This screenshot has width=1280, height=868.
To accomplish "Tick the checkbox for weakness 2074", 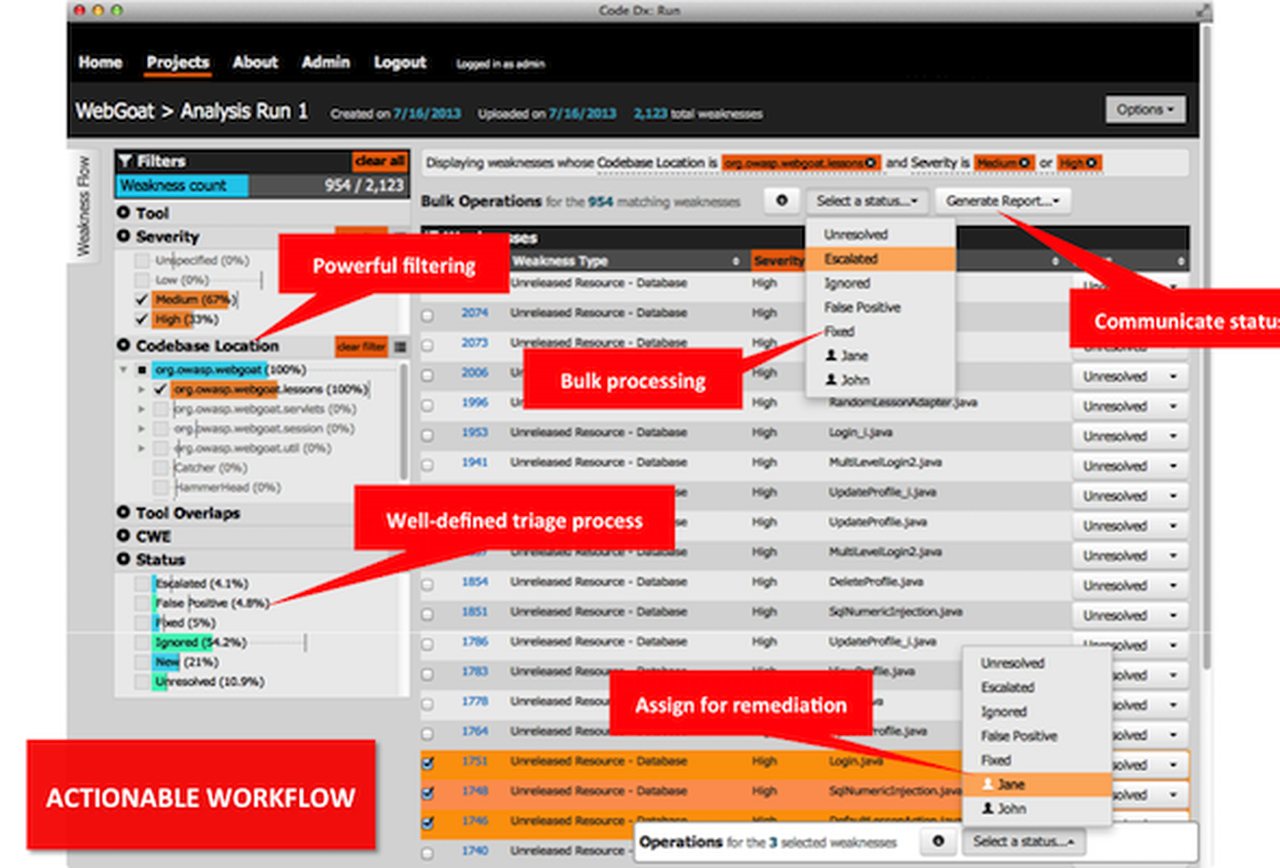I will point(428,314).
